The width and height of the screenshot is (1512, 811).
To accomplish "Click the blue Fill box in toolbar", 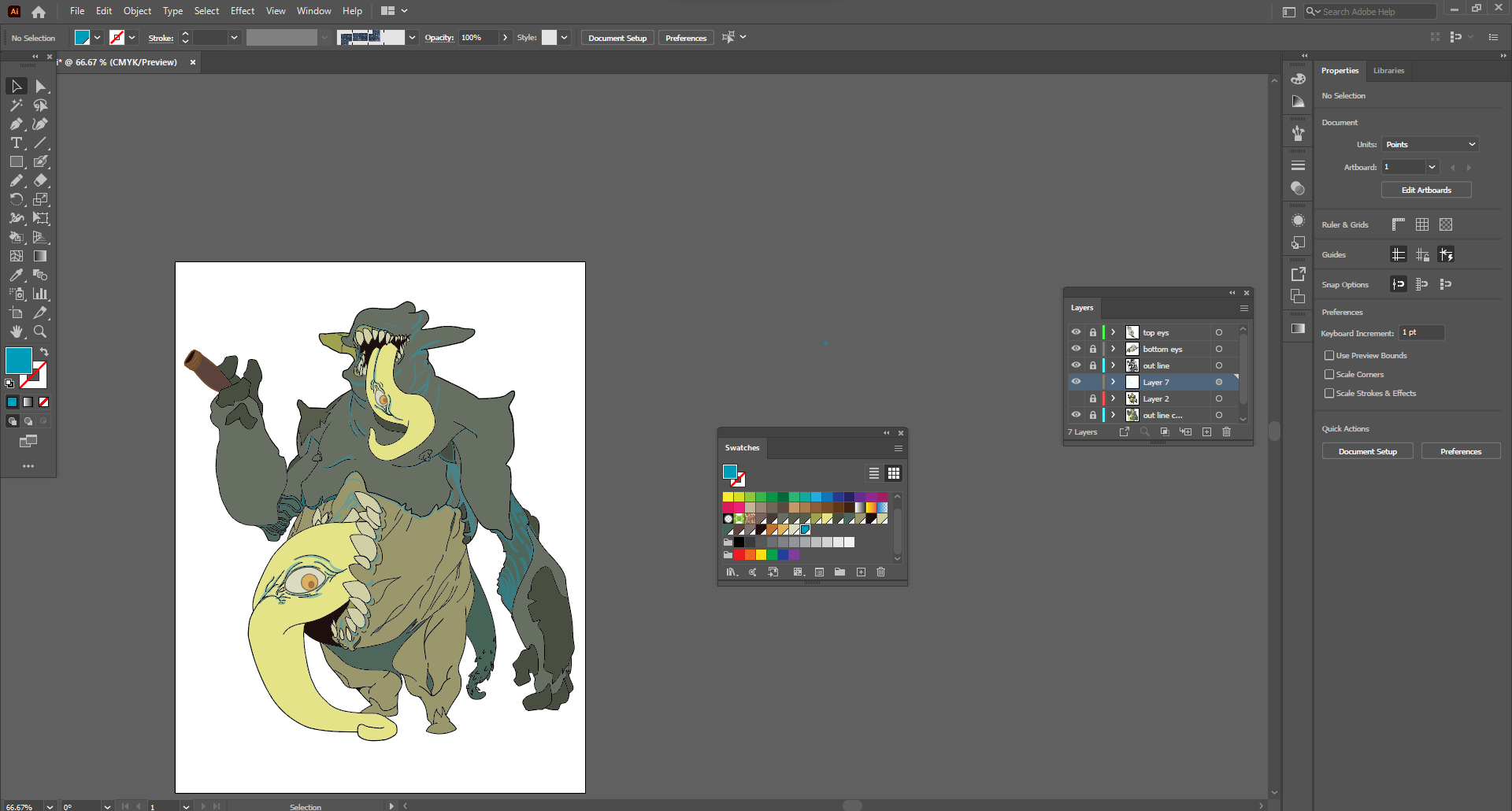I will point(19,361).
